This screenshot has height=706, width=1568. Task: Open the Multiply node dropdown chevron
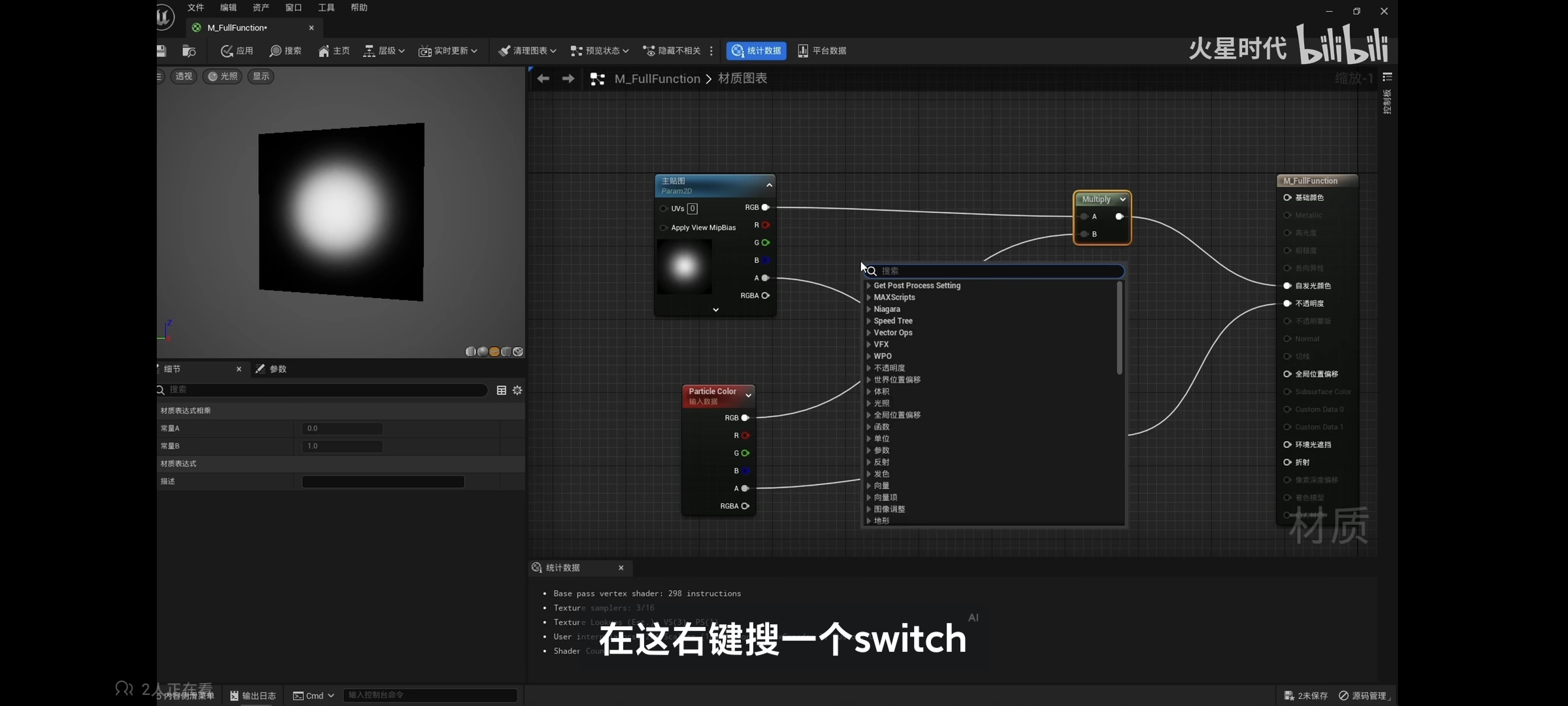point(1122,199)
